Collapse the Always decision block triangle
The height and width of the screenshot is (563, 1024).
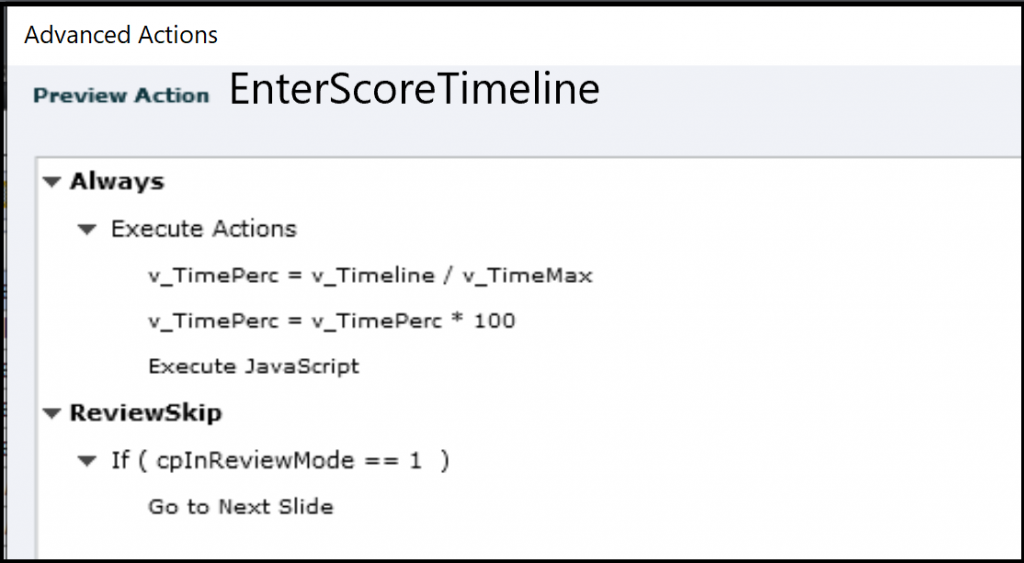click(51, 182)
